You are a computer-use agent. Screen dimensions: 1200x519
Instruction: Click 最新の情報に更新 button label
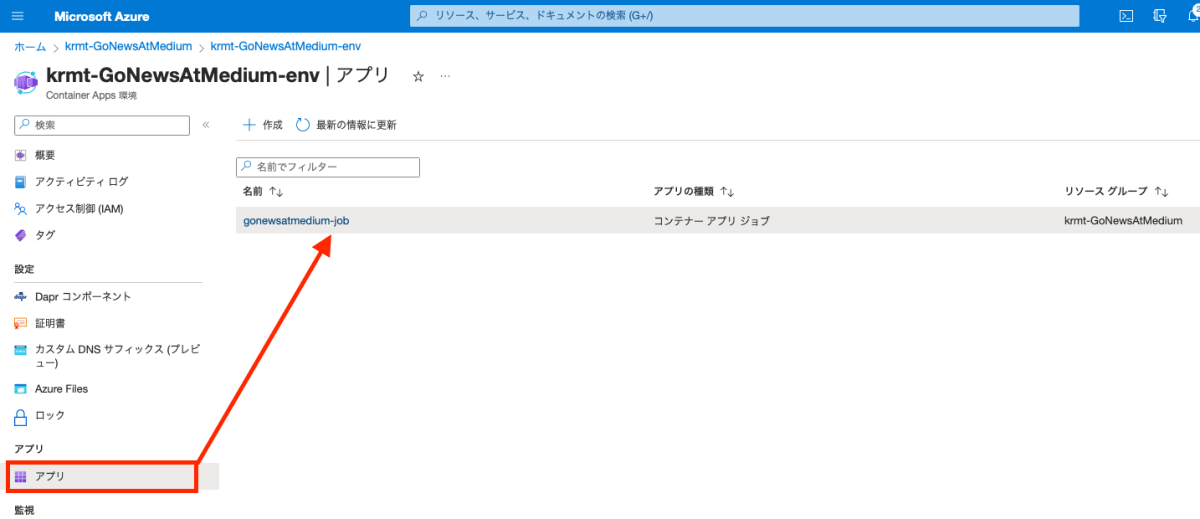tap(356, 125)
